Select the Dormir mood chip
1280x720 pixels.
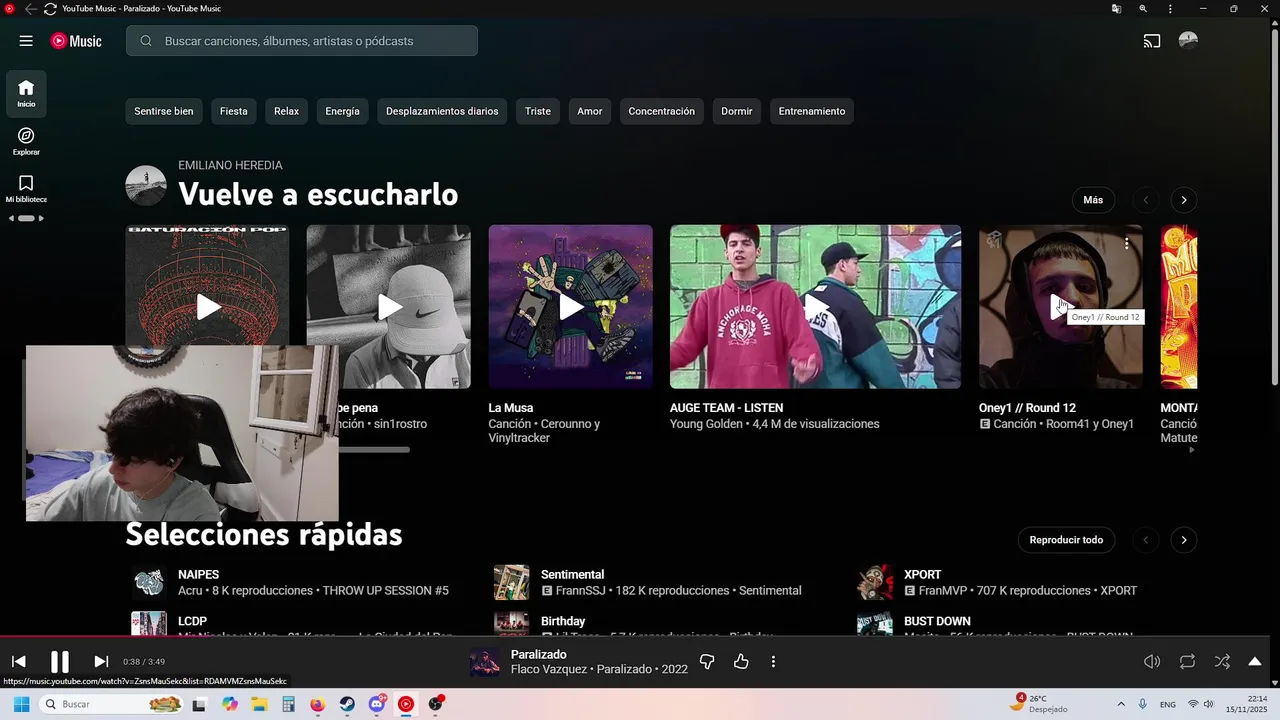pyautogui.click(x=737, y=111)
